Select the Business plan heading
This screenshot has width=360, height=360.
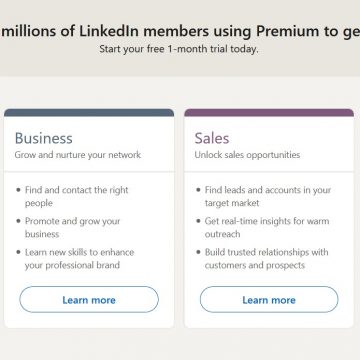44,138
